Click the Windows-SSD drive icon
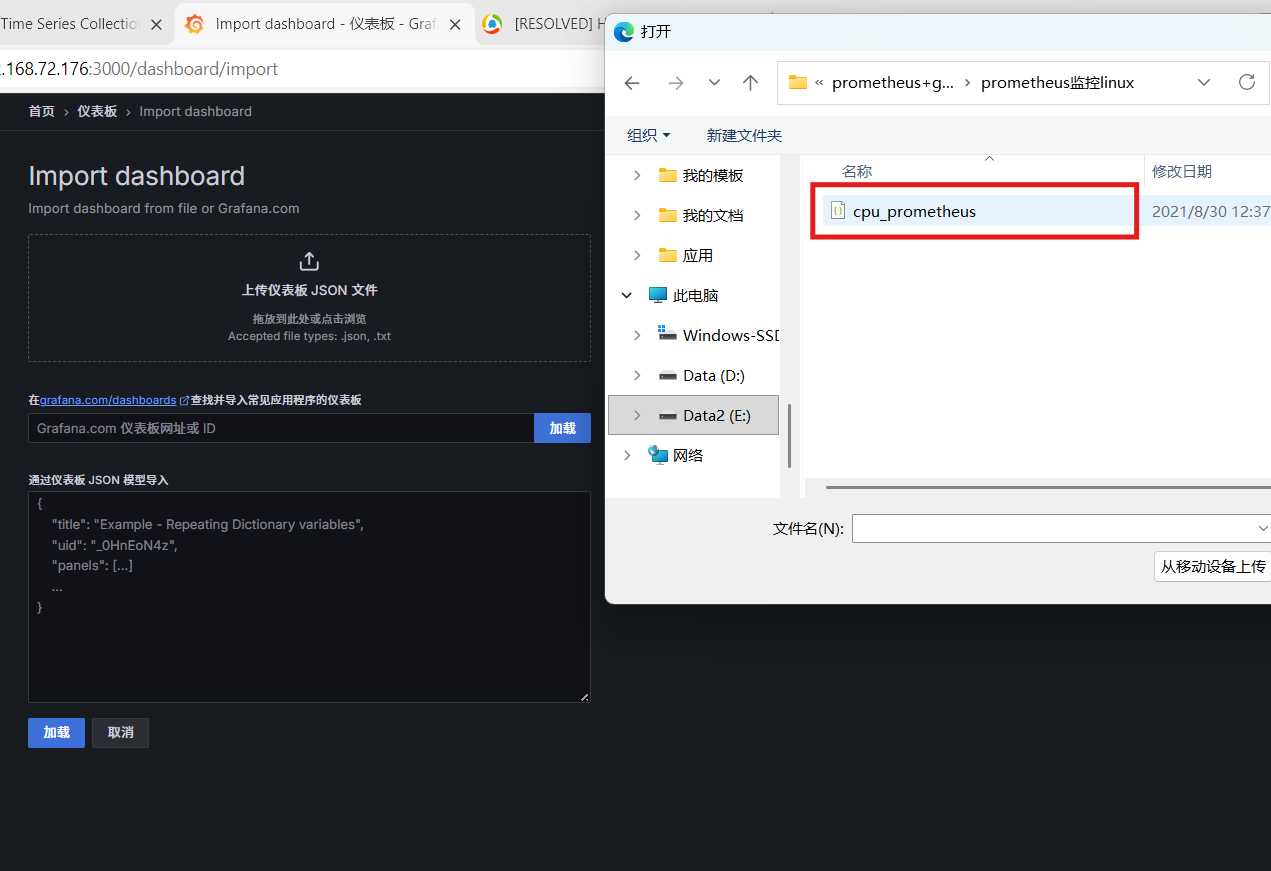Image resolution: width=1271 pixels, height=871 pixels. (667, 335)
